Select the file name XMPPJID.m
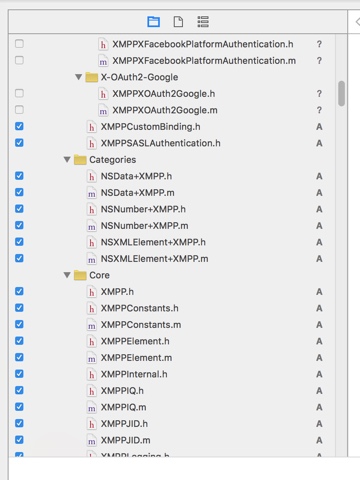The image size is (360, 480). tap(125, 440)
